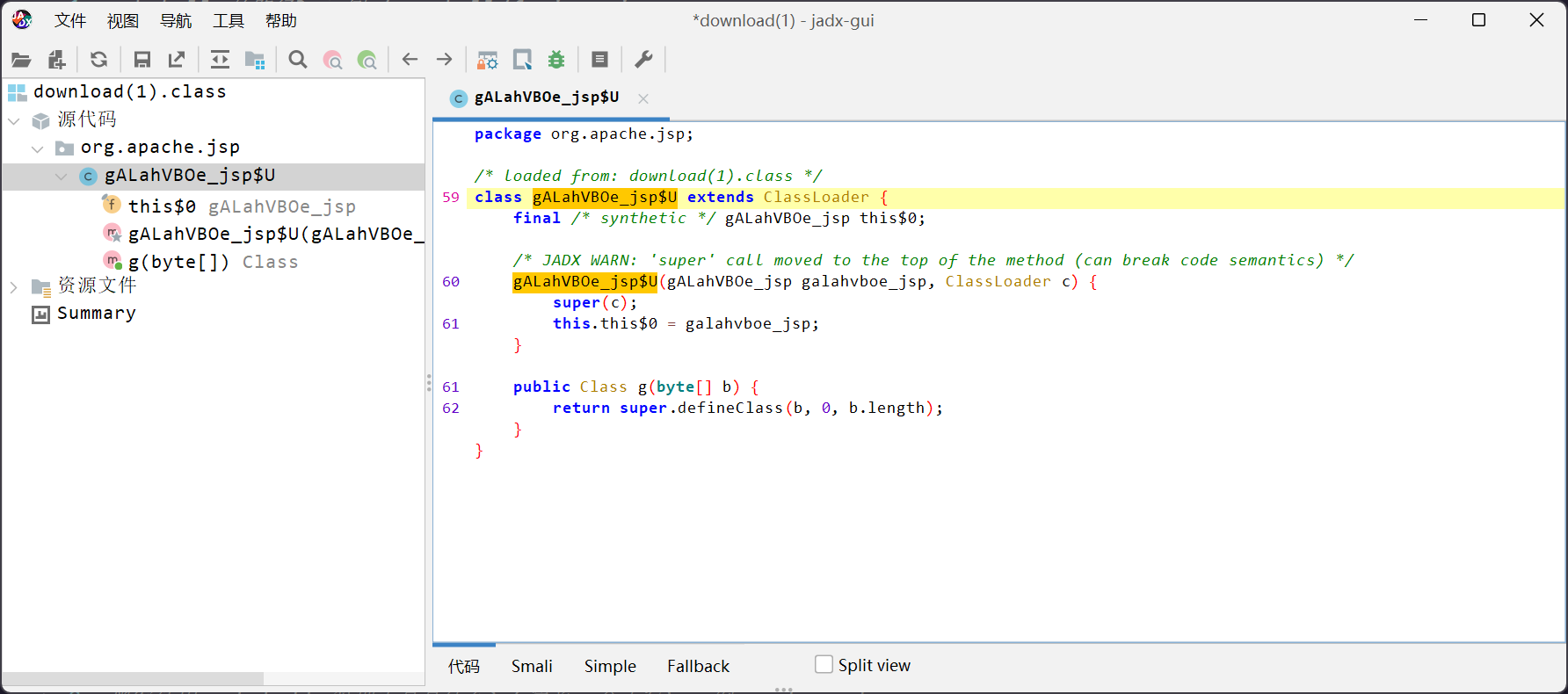
Task: Navigate back with the left arrow
Action: (410, 60)
